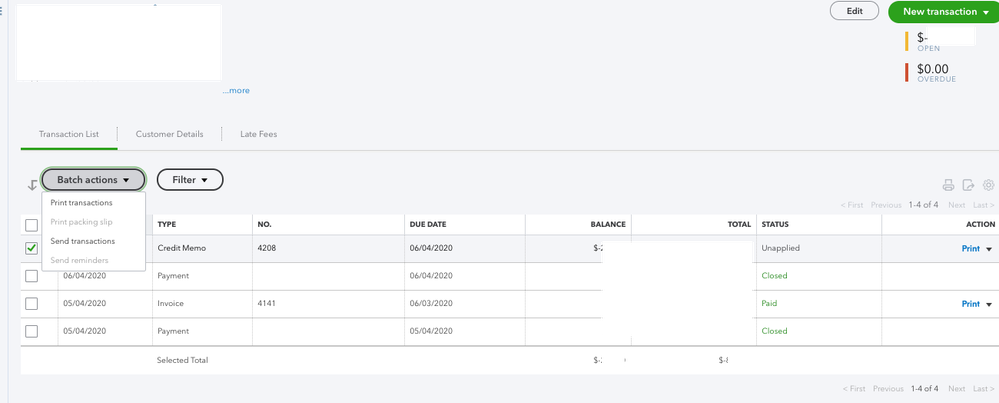Click the Edit button
This screenshot has width=999, height=403.
click(854, 11)
